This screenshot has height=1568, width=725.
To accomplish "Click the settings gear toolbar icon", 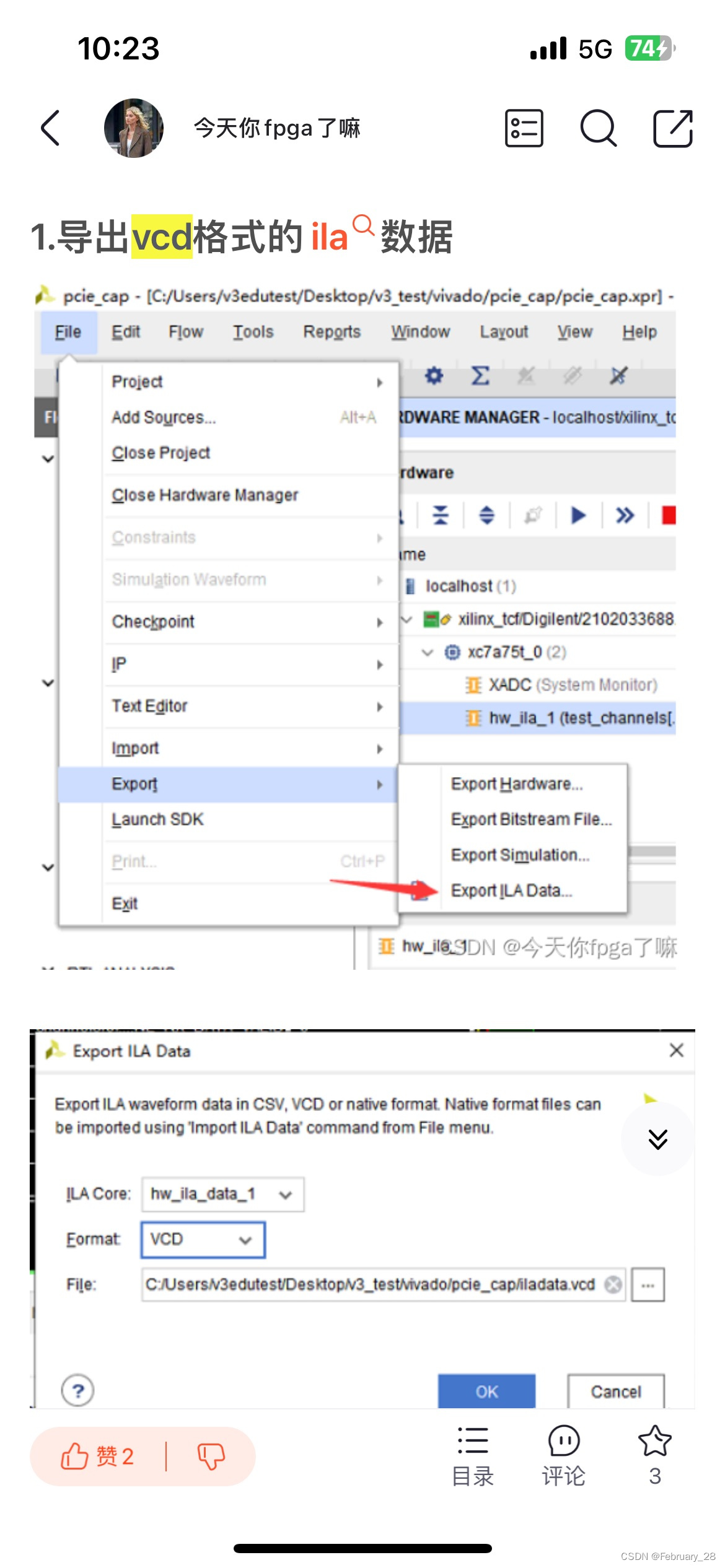I will click(x=434, y=375).
